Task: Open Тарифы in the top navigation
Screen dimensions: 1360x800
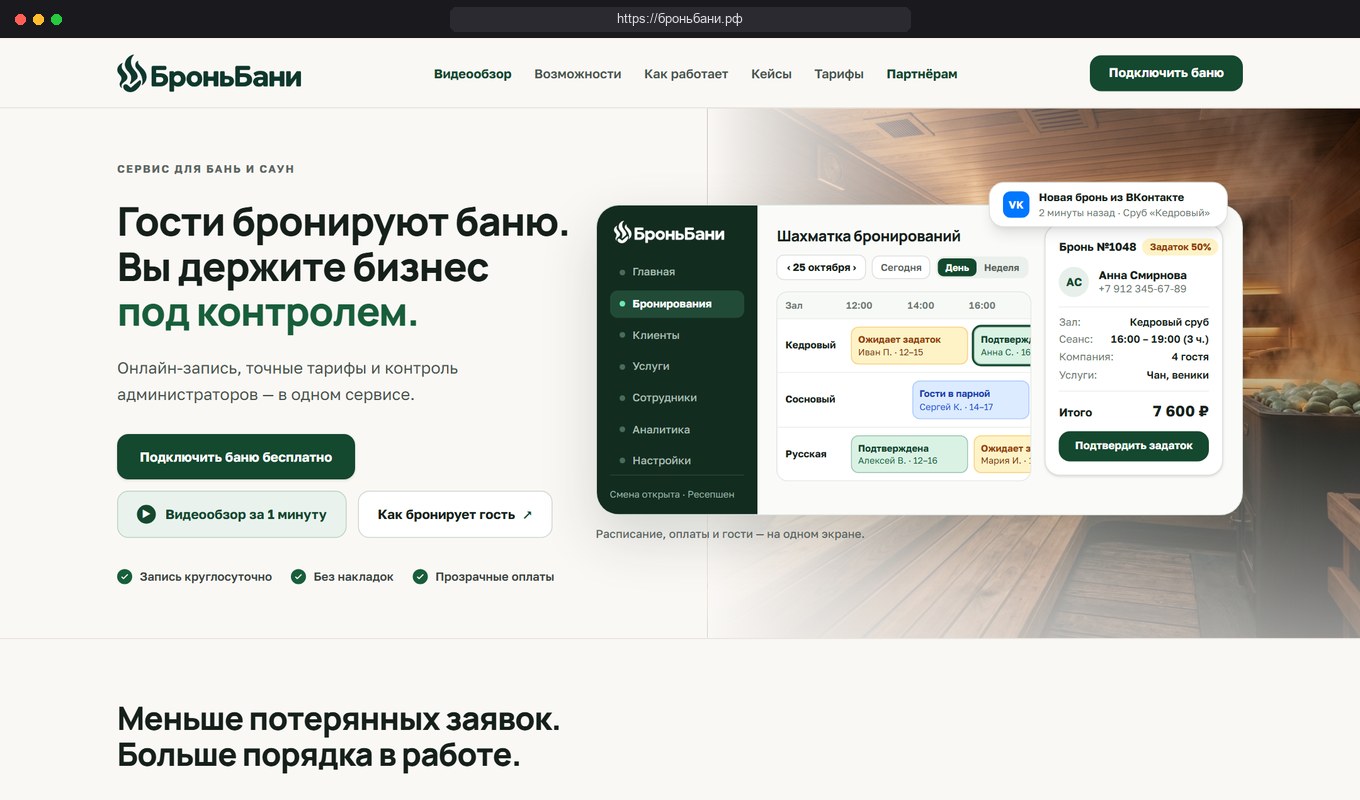Action: click(839, 74)
